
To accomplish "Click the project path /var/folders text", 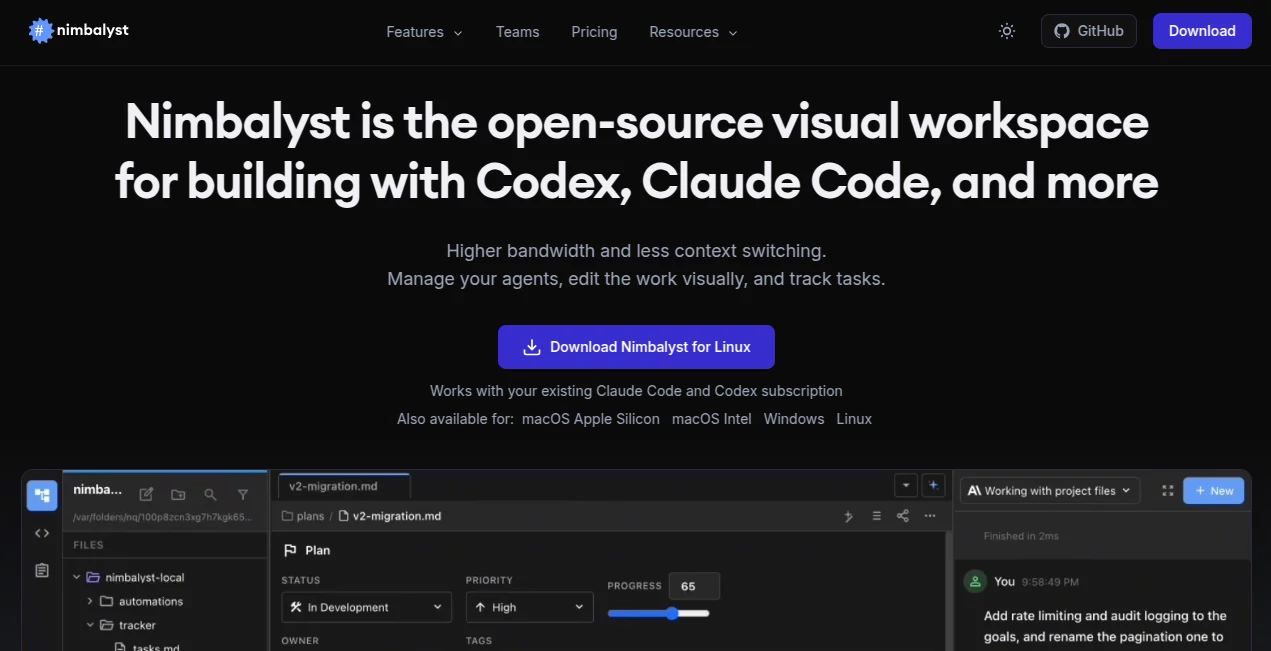I will click(x=161, y=518).
